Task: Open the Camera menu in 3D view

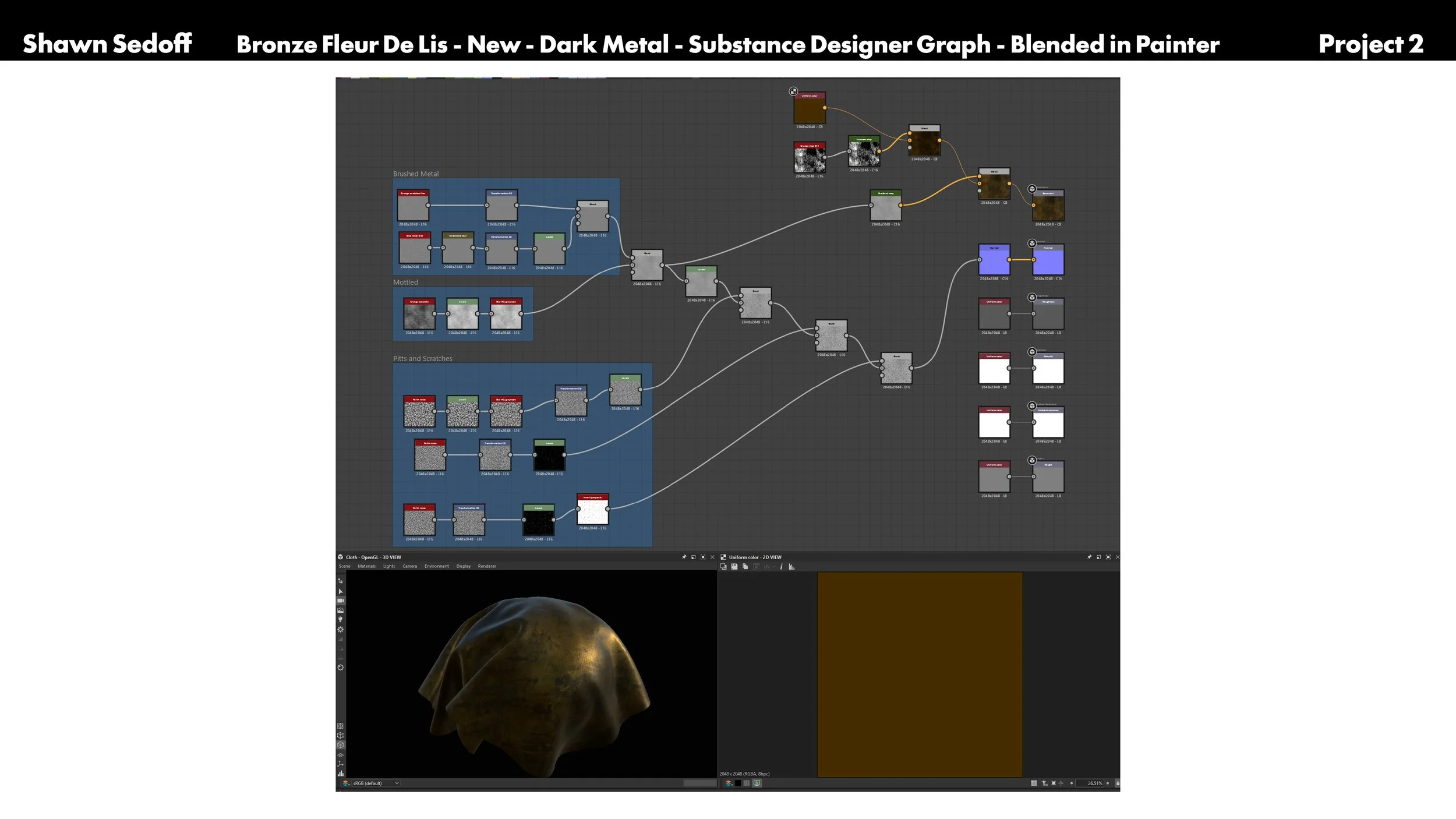Action: 409,566
